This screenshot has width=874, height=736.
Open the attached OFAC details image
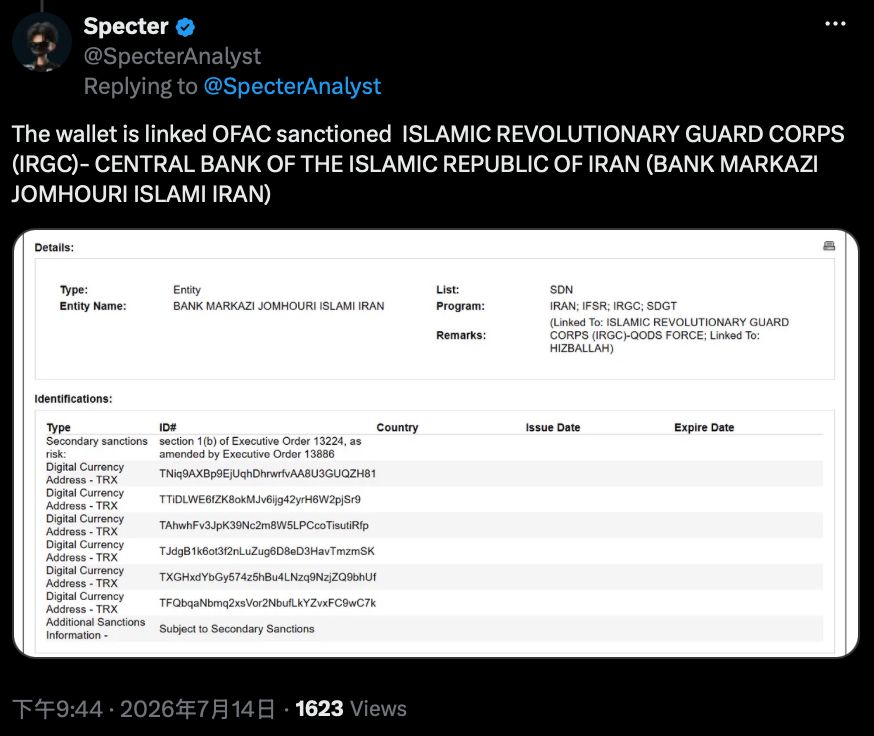[x=436, y=443]
